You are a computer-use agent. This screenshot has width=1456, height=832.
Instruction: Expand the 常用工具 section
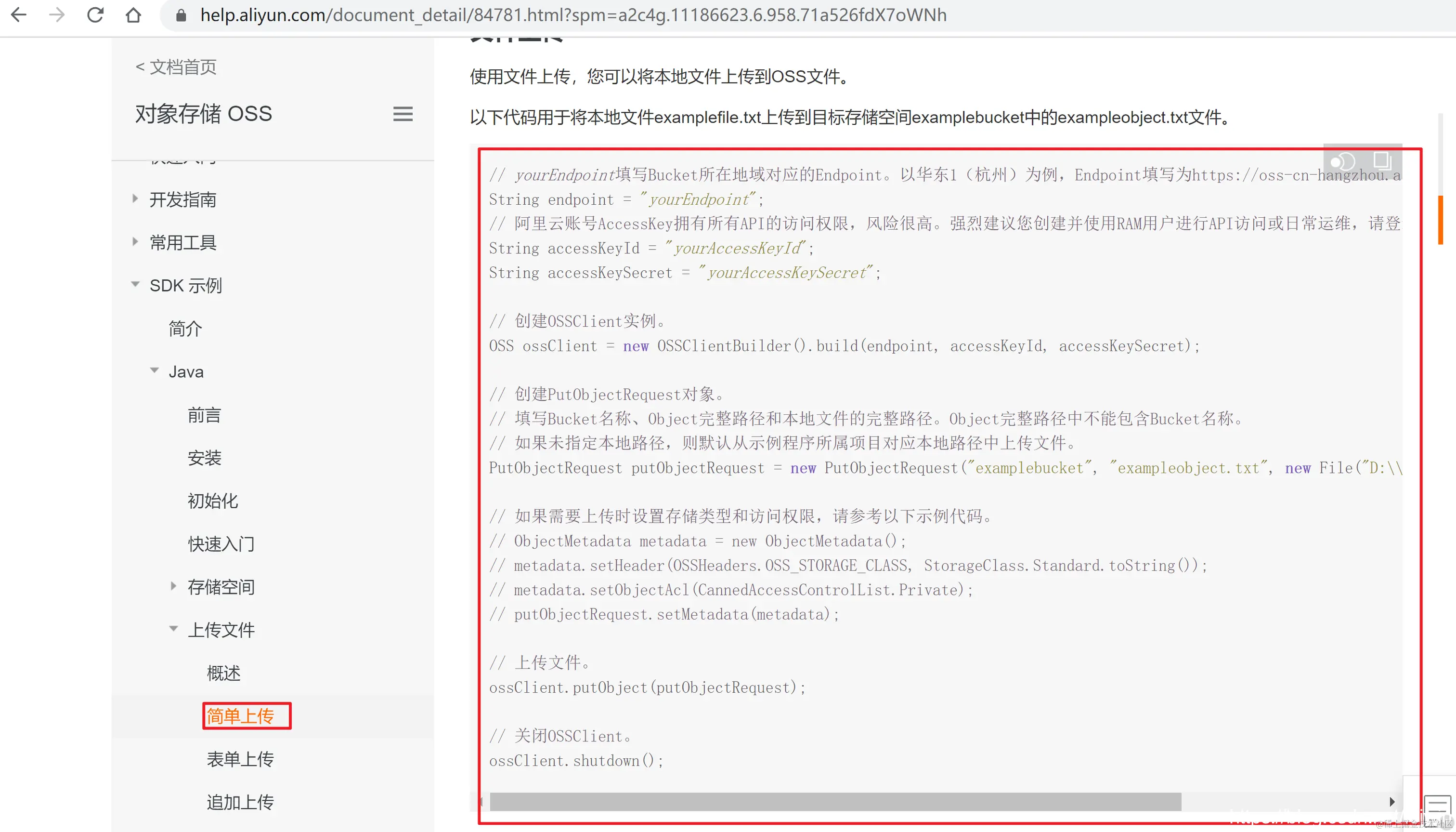135,242
